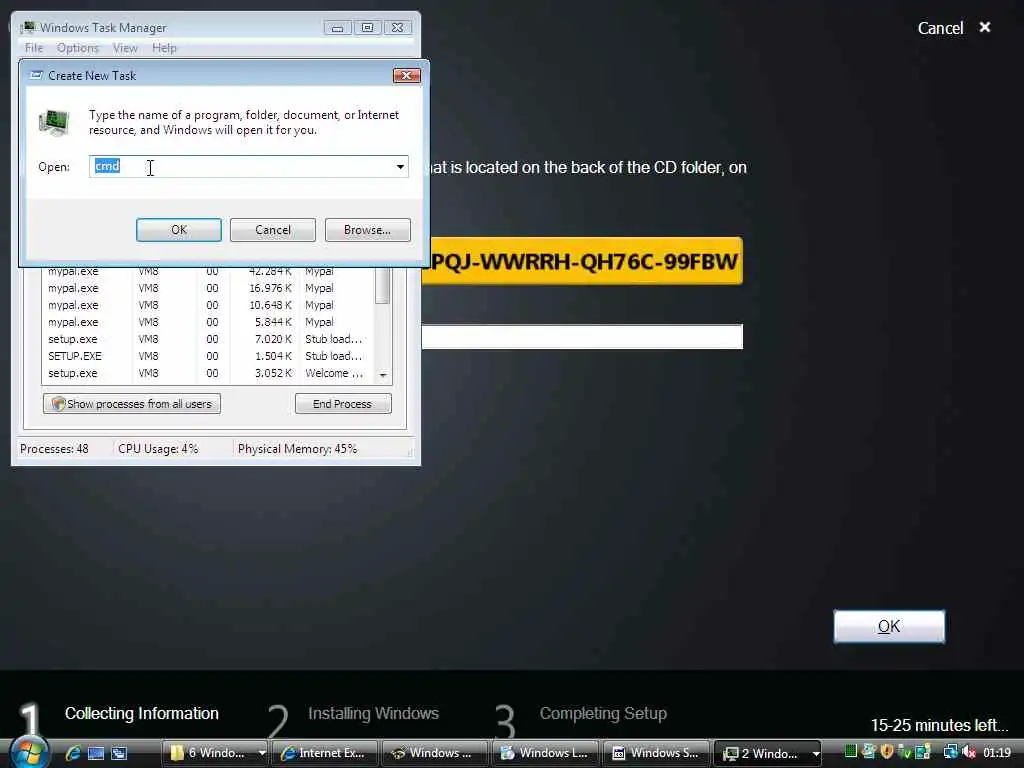
Task: Click Physical Memory: 45% in the status bar
Action: click(x=297, y=449)
